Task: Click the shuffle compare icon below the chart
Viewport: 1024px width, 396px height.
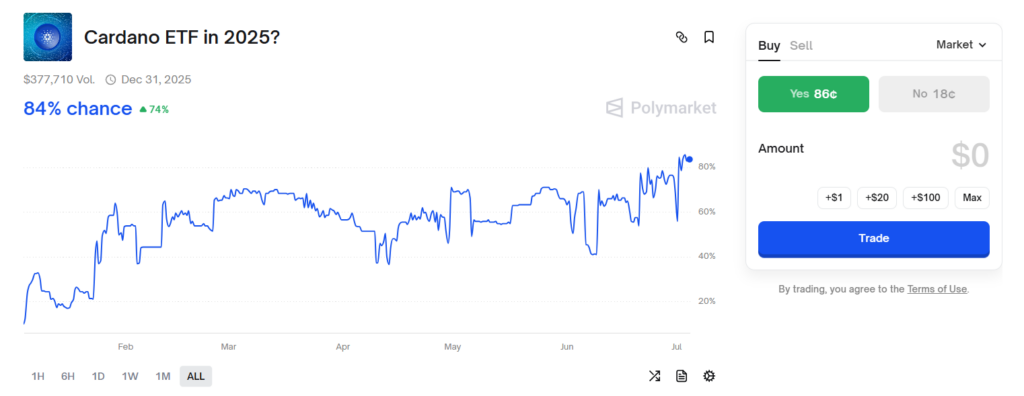Action: tap(654, 376)
